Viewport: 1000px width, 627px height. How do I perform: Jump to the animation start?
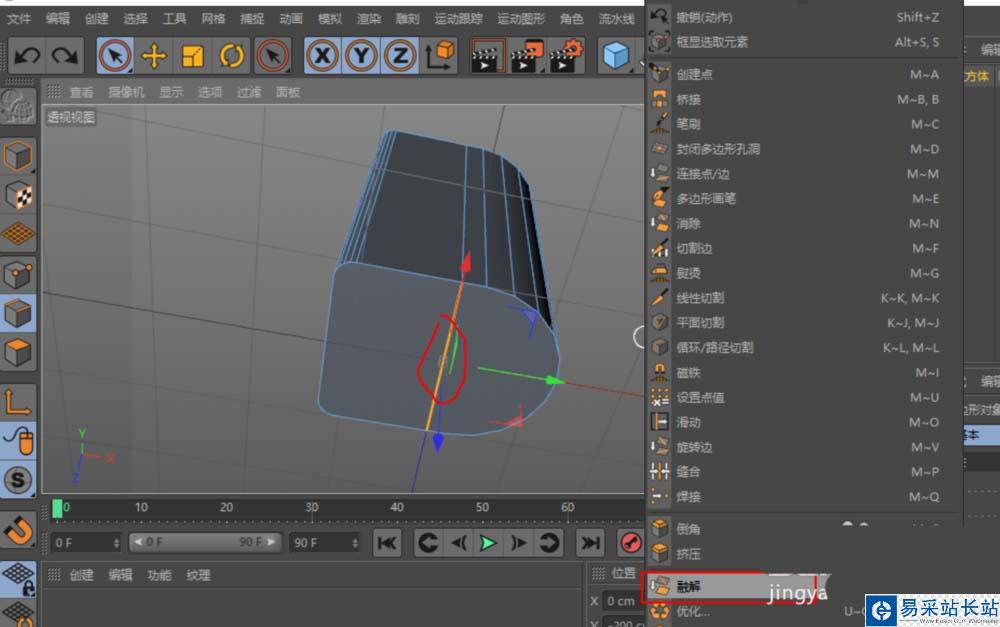387,543
